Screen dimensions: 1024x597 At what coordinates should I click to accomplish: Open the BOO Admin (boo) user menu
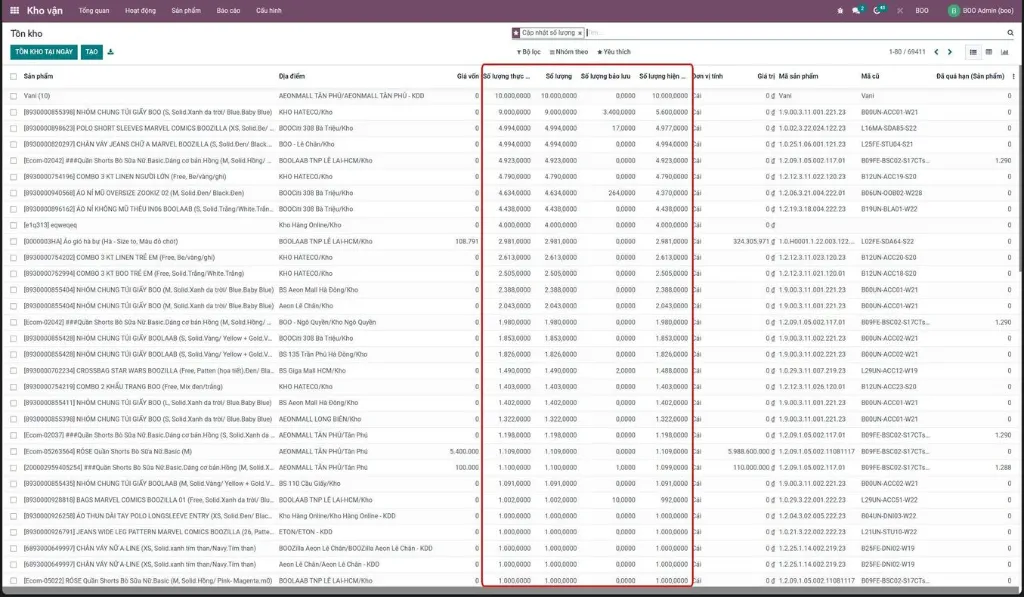(x=981, y=10)
